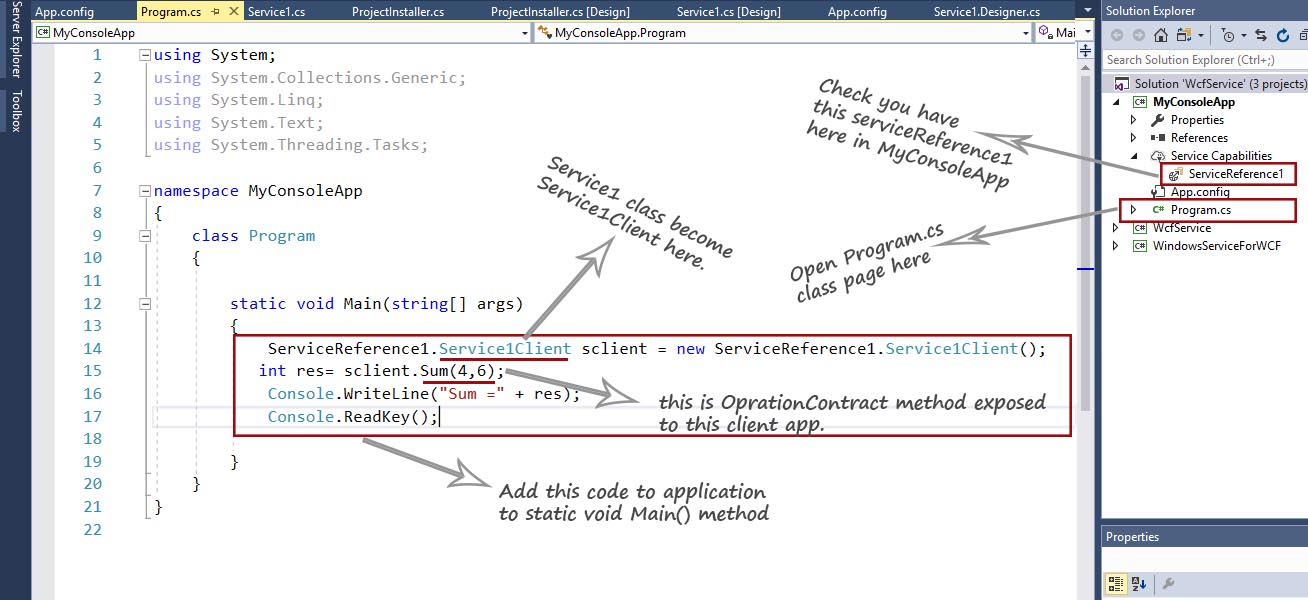
Task: Click the Search Solution Explorer field
Action: tap(1204, 60)
